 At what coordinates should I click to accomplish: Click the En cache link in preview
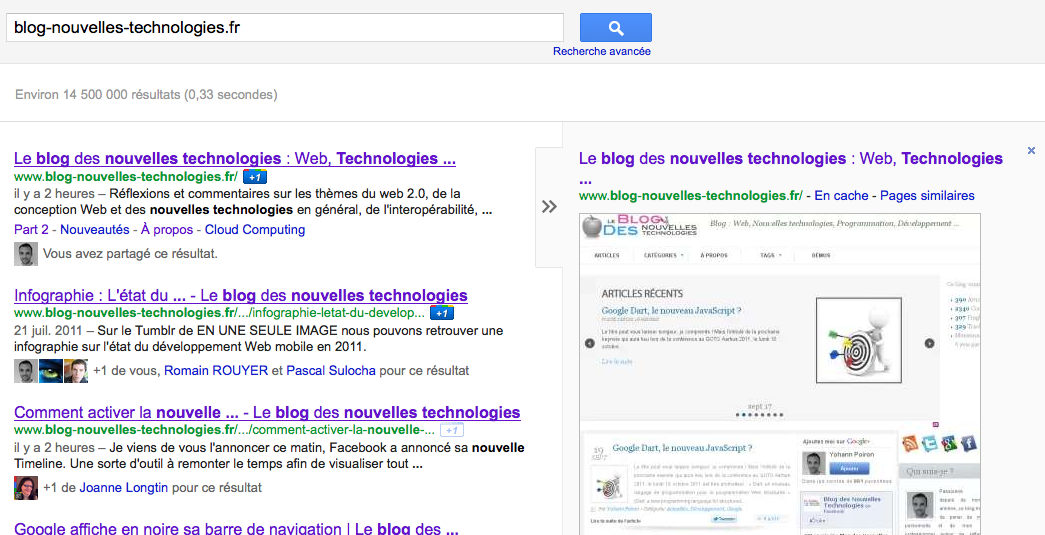pyautogui.click(x=841, y=195)
